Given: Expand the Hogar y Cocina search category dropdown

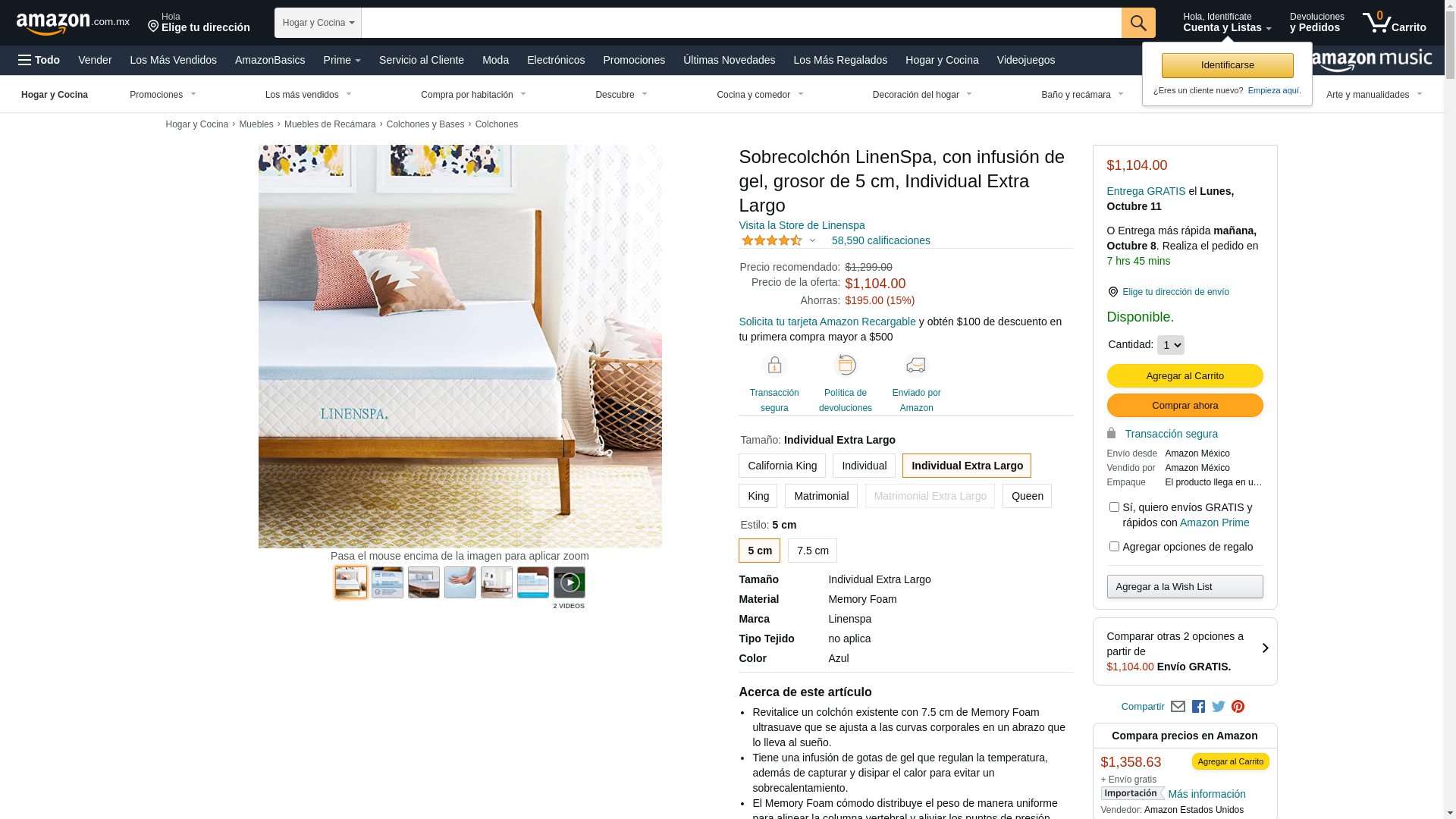Looking at the screenshot, I should click(x=318, y=23).
